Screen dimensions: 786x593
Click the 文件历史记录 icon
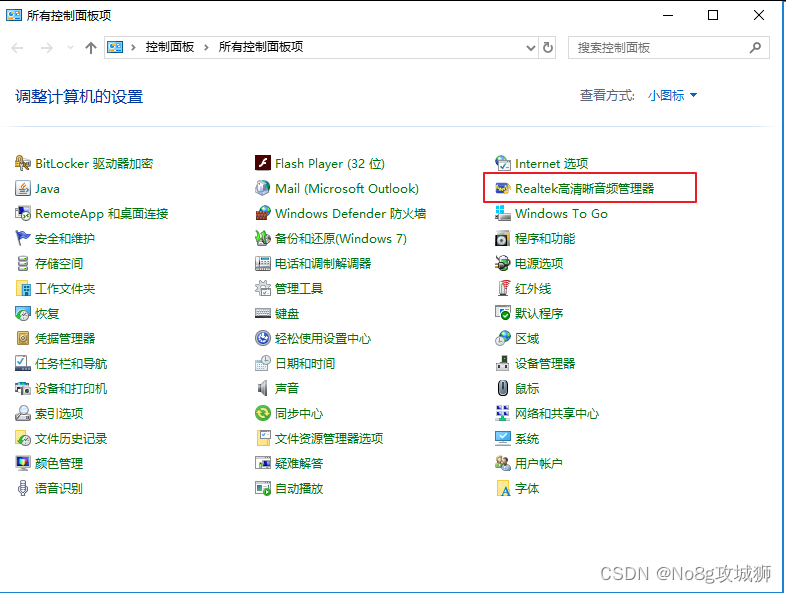23,439
